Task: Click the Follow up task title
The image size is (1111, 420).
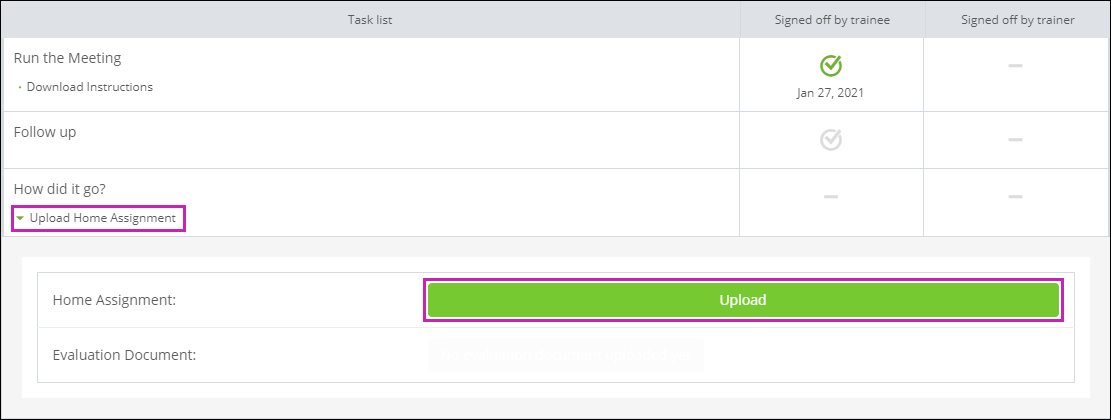Action: pyautogui.click(x=45, y=132)
